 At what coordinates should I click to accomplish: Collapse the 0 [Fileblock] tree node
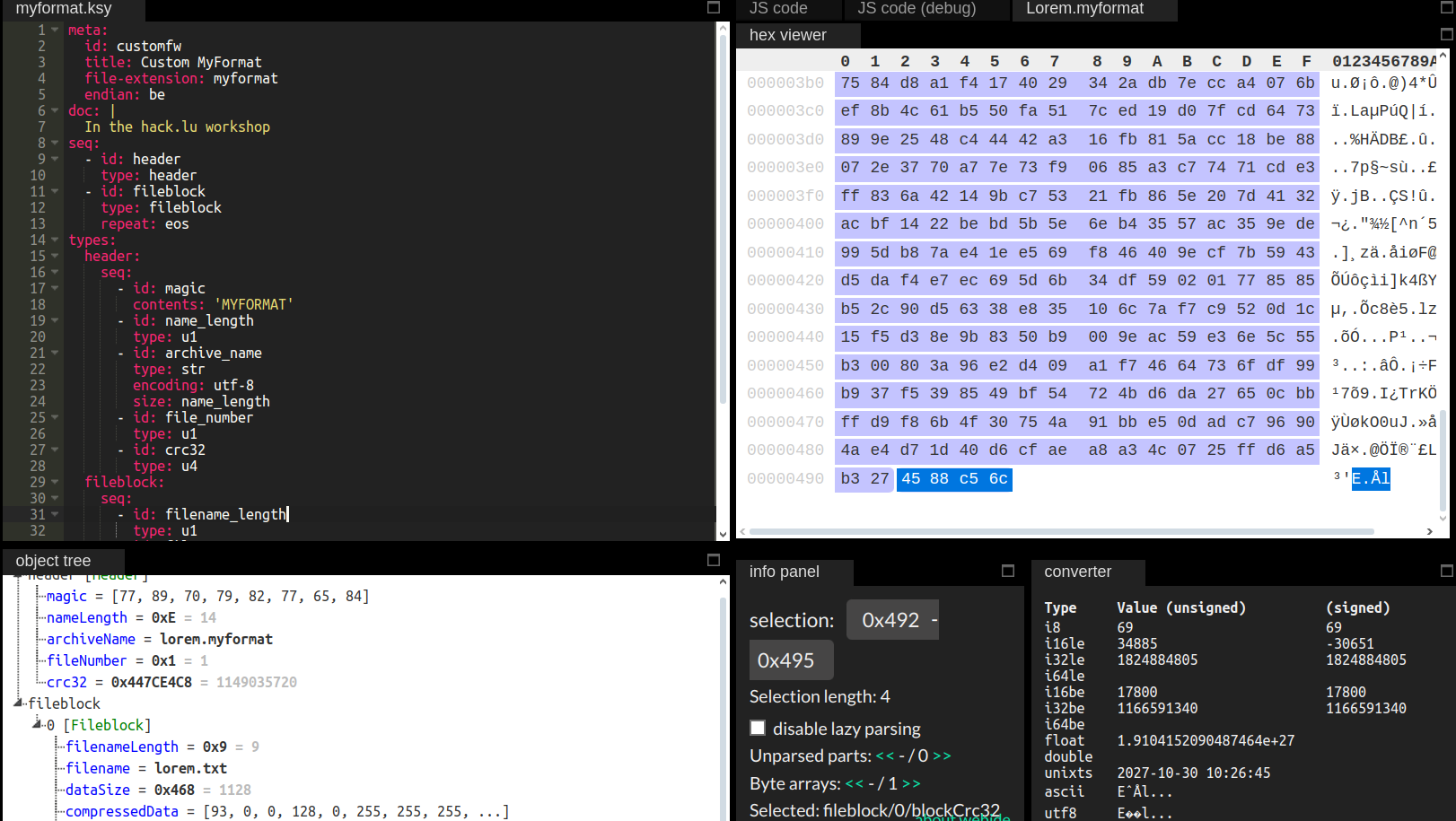click(x=38, y=723)
